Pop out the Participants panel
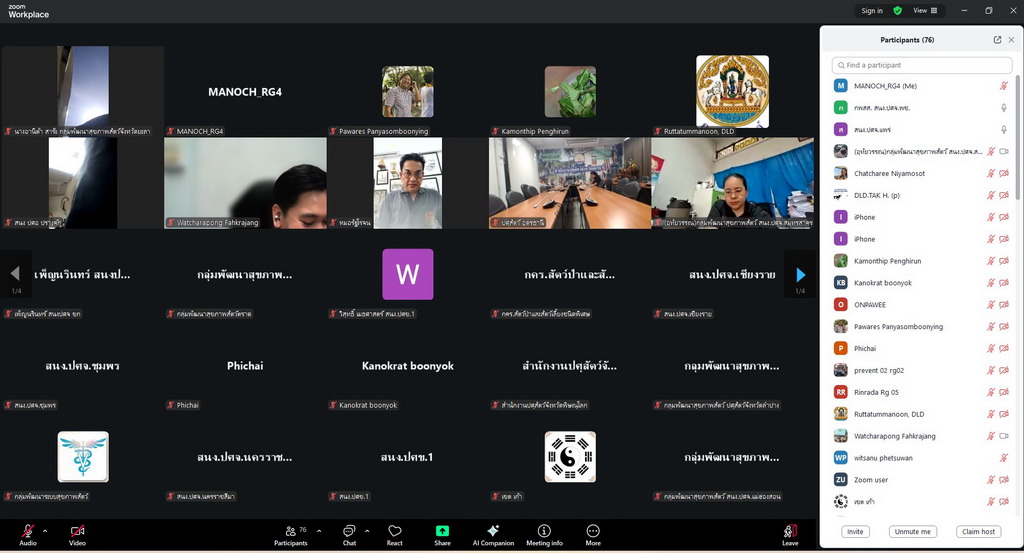This screenshot has height=553, width=1024. point(997,40)
